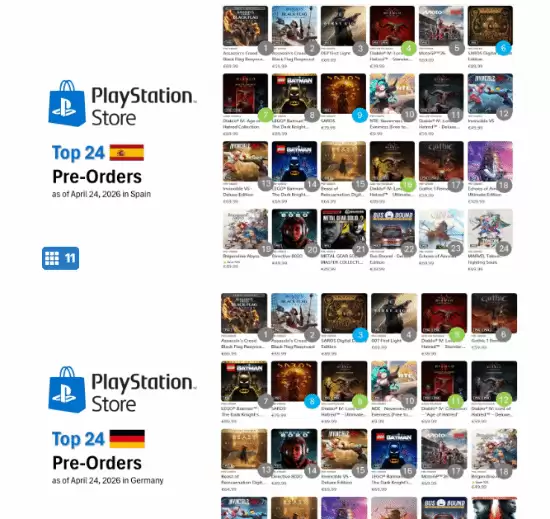Viewport: 550px width, 519px height.
Task: Click the Spain flag icon
Action: [127, 153]
